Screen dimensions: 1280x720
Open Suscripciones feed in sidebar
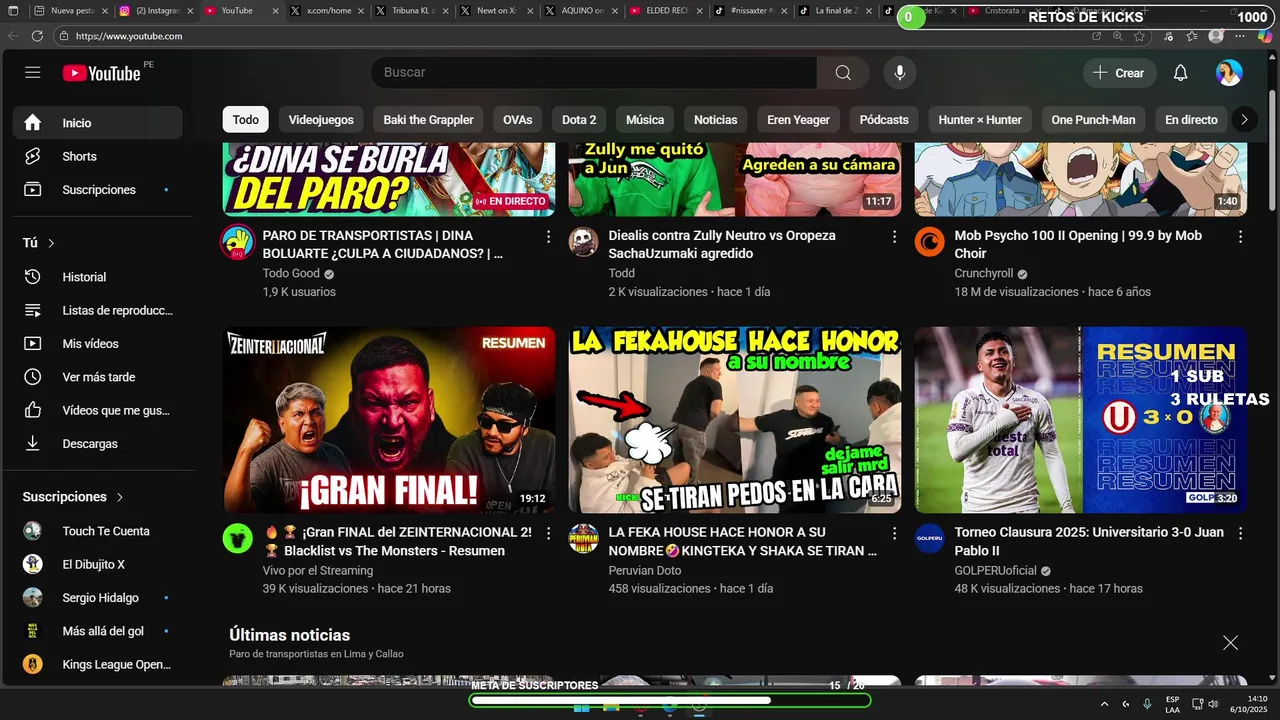(x=98, y=190)
